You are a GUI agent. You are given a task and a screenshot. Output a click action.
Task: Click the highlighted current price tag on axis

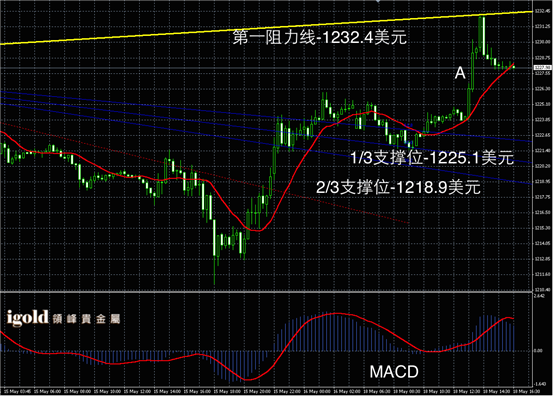tap(542, 67)
